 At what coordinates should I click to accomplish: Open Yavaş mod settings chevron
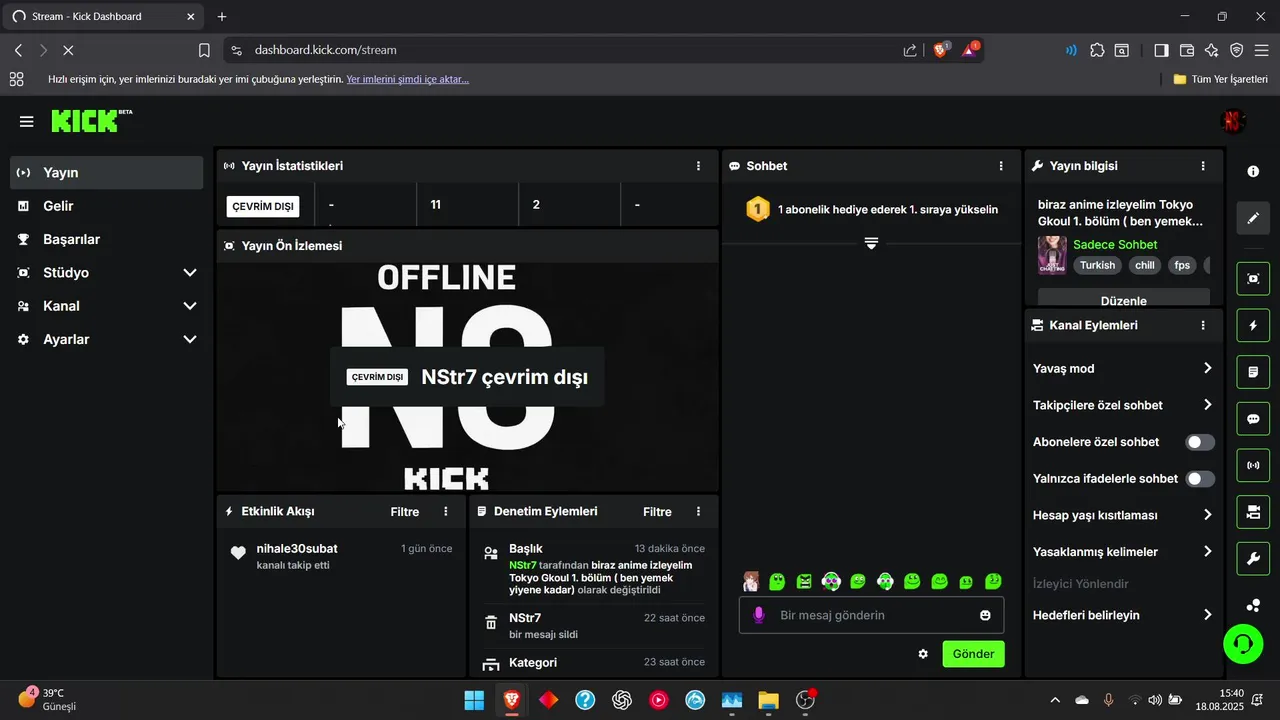(1207, 368)
